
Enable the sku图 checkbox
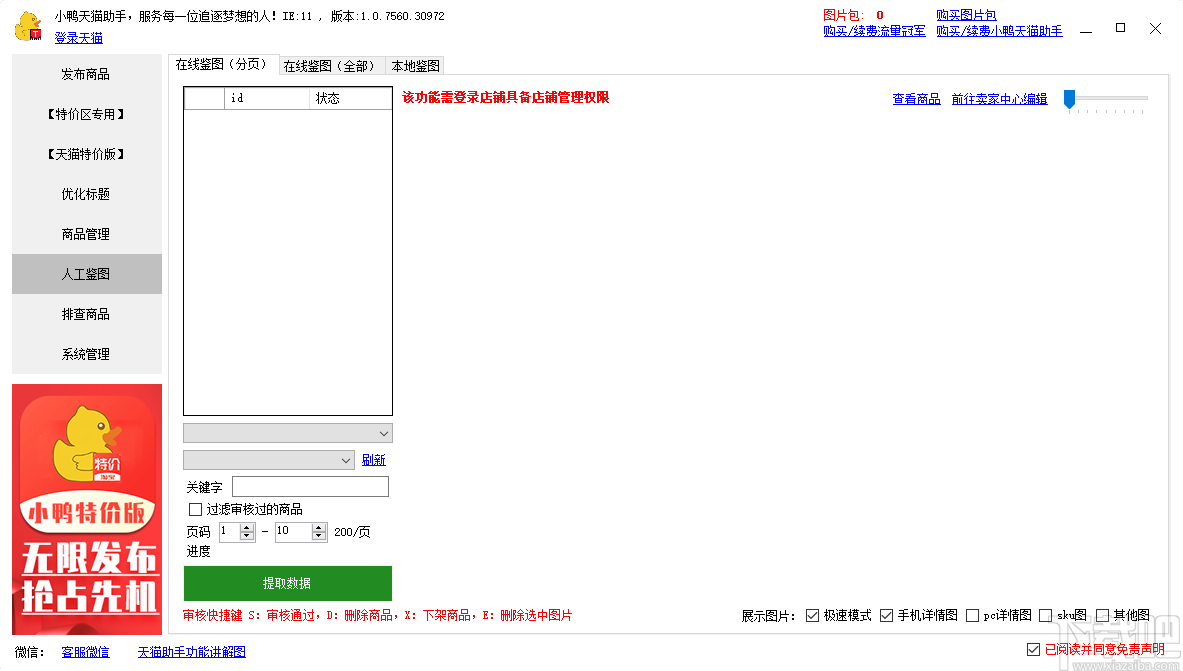[x=1046, y=616]
